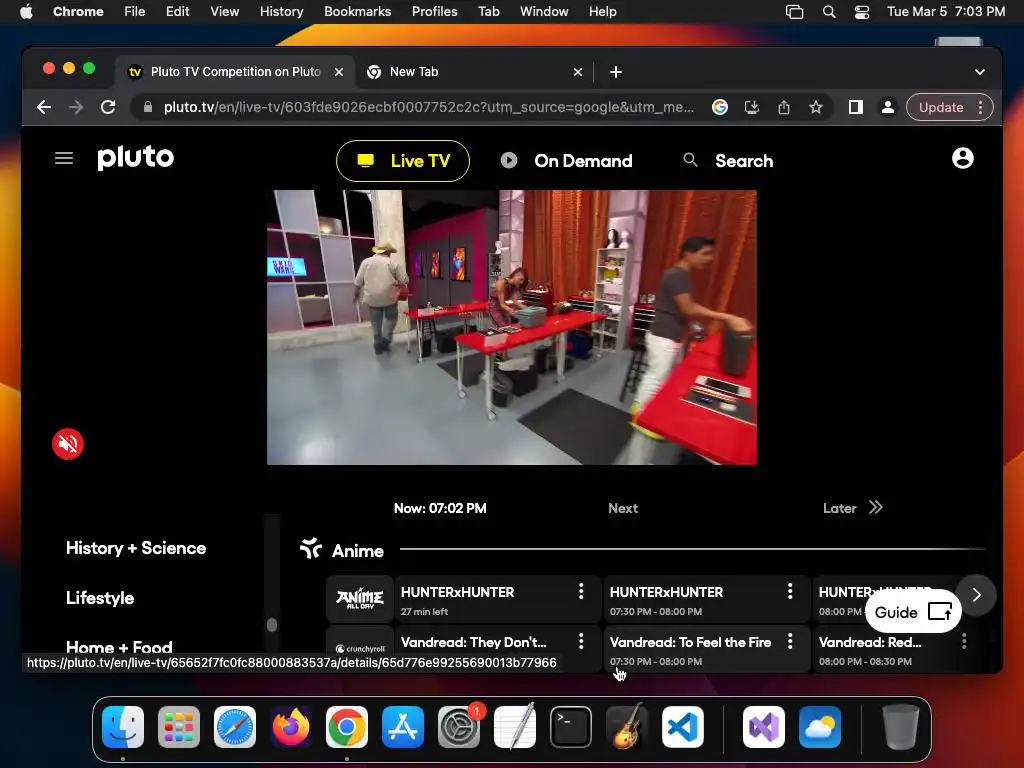Open macOS Control Center
The height and width of the screenshot is (768, 1024).
(x=861, y=11)
